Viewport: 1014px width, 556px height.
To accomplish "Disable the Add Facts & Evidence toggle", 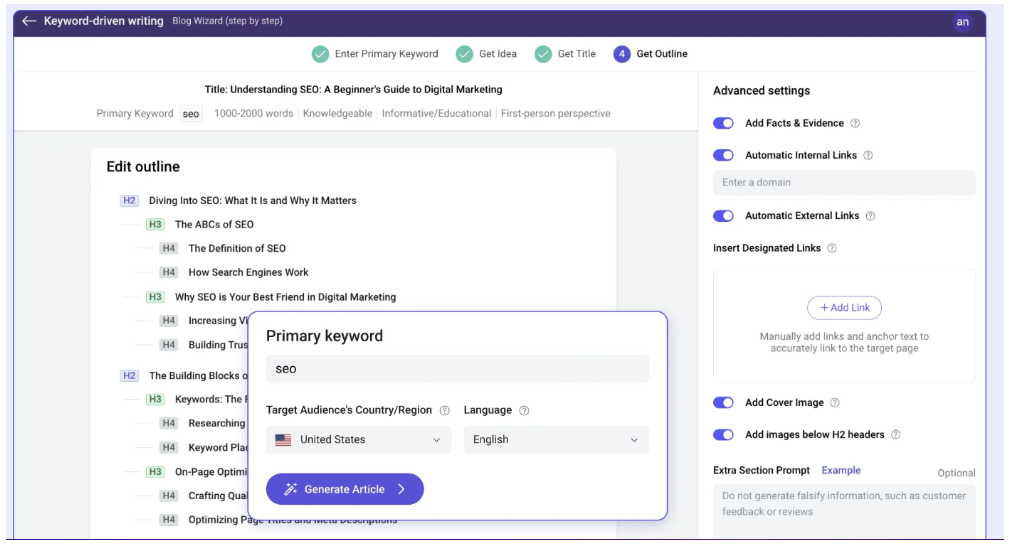I will click(x=723, y=124).
